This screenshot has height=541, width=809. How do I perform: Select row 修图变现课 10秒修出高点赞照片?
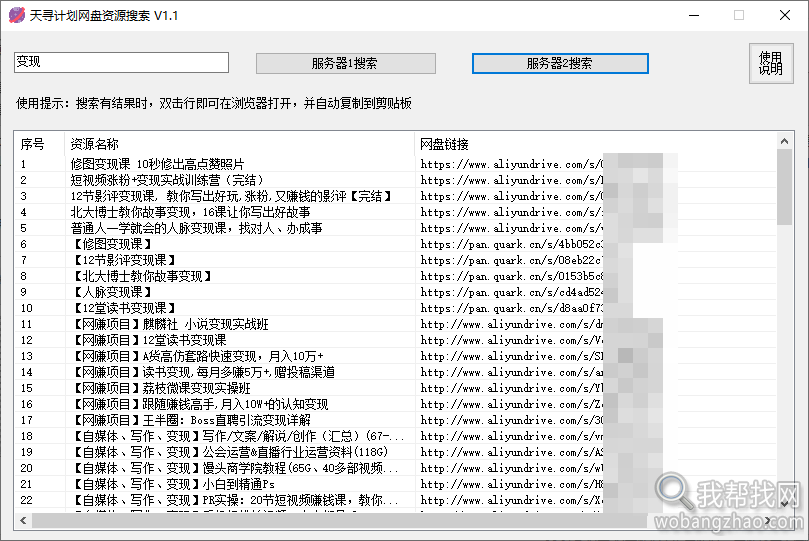pos(396,164)
